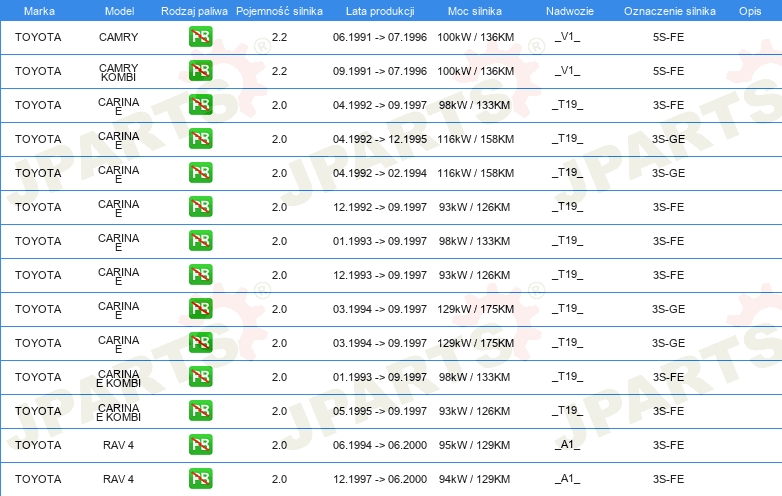Click fuel icon for CARINA E 01.1993 (not KOMBI)
Image resolution: width=782 pixels, height=496 pixels.
(200, 240)
